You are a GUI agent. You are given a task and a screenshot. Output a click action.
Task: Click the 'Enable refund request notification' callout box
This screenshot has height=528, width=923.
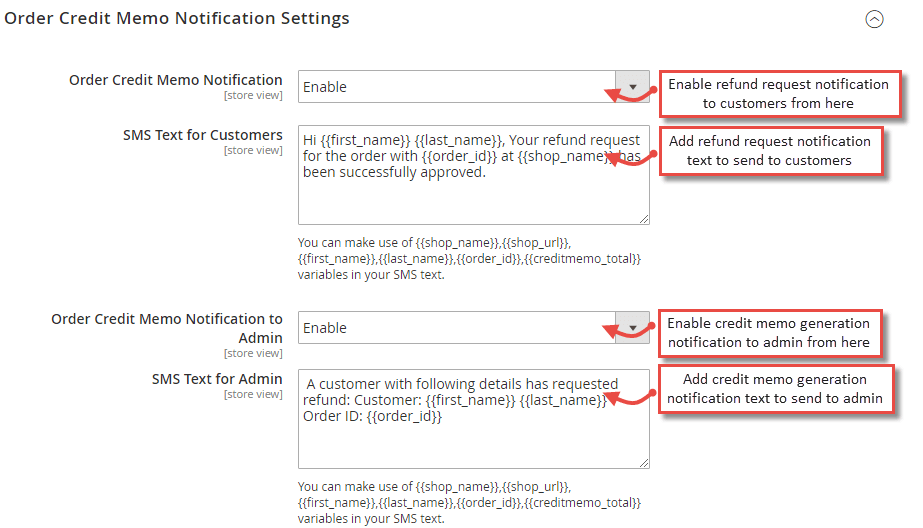[778, 94]
